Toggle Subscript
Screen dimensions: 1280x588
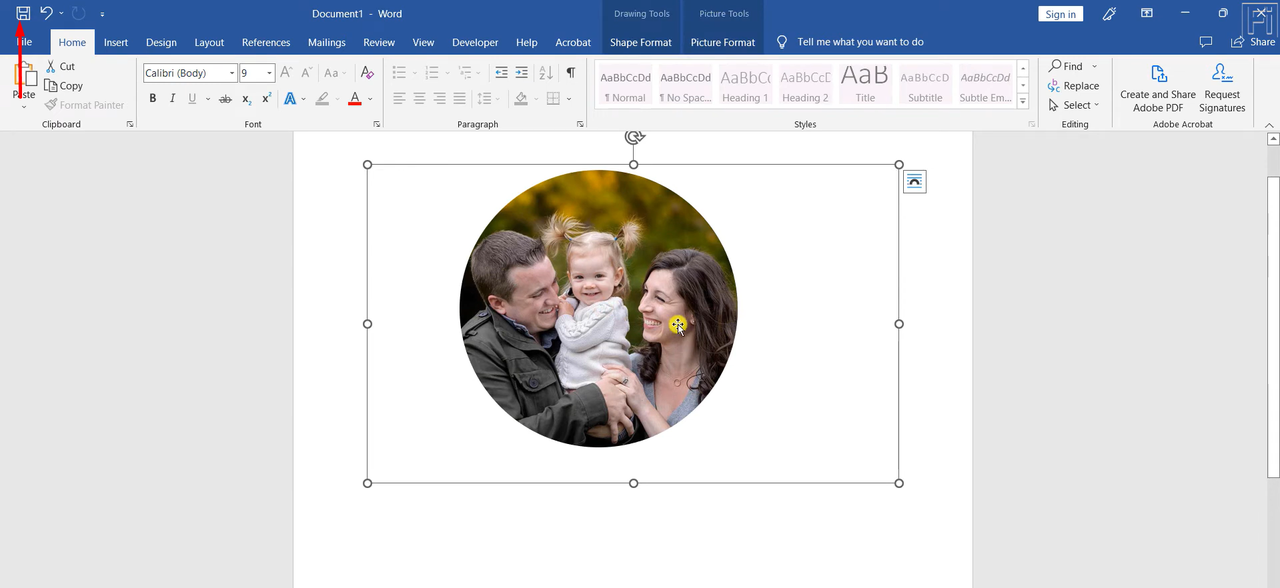(x=247, y=99)
